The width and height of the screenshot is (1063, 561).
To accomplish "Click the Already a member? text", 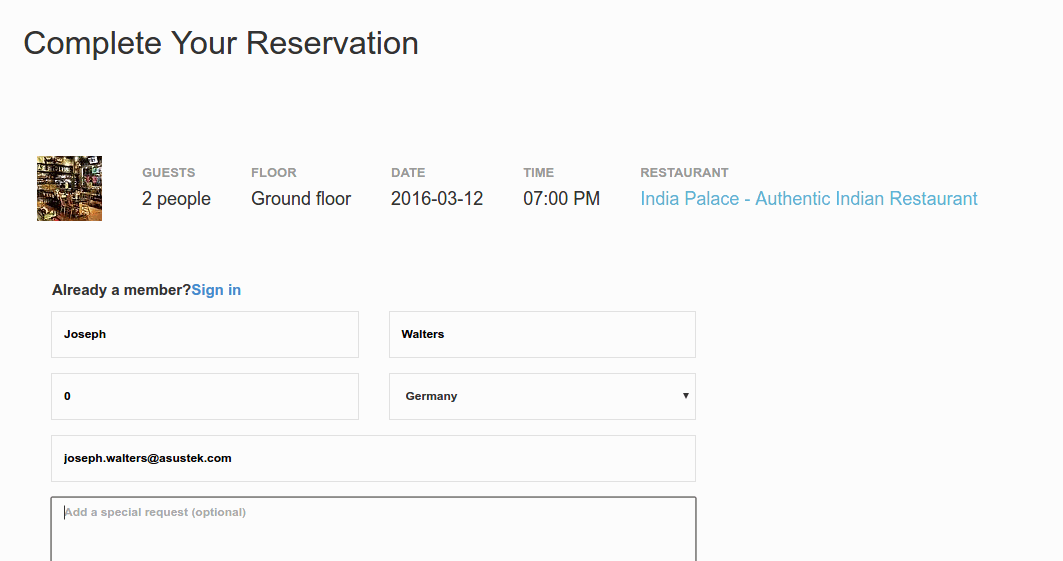I will click(x=122, y=290).
